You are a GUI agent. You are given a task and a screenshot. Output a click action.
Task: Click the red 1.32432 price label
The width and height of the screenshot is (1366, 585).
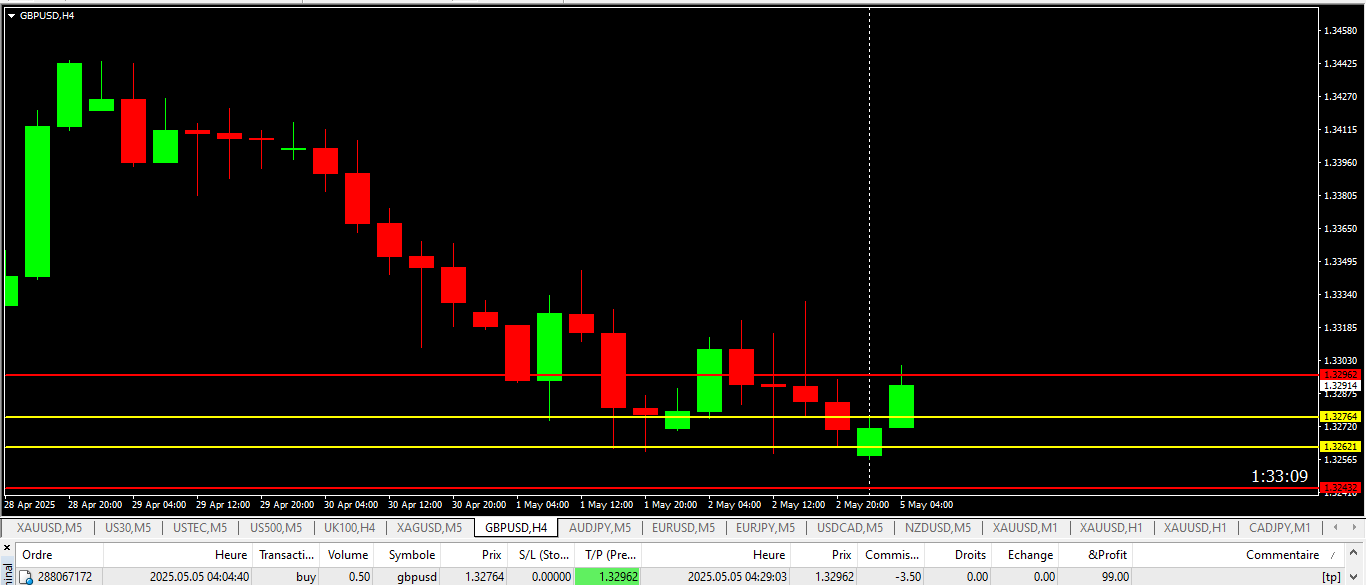point(1340,488)
